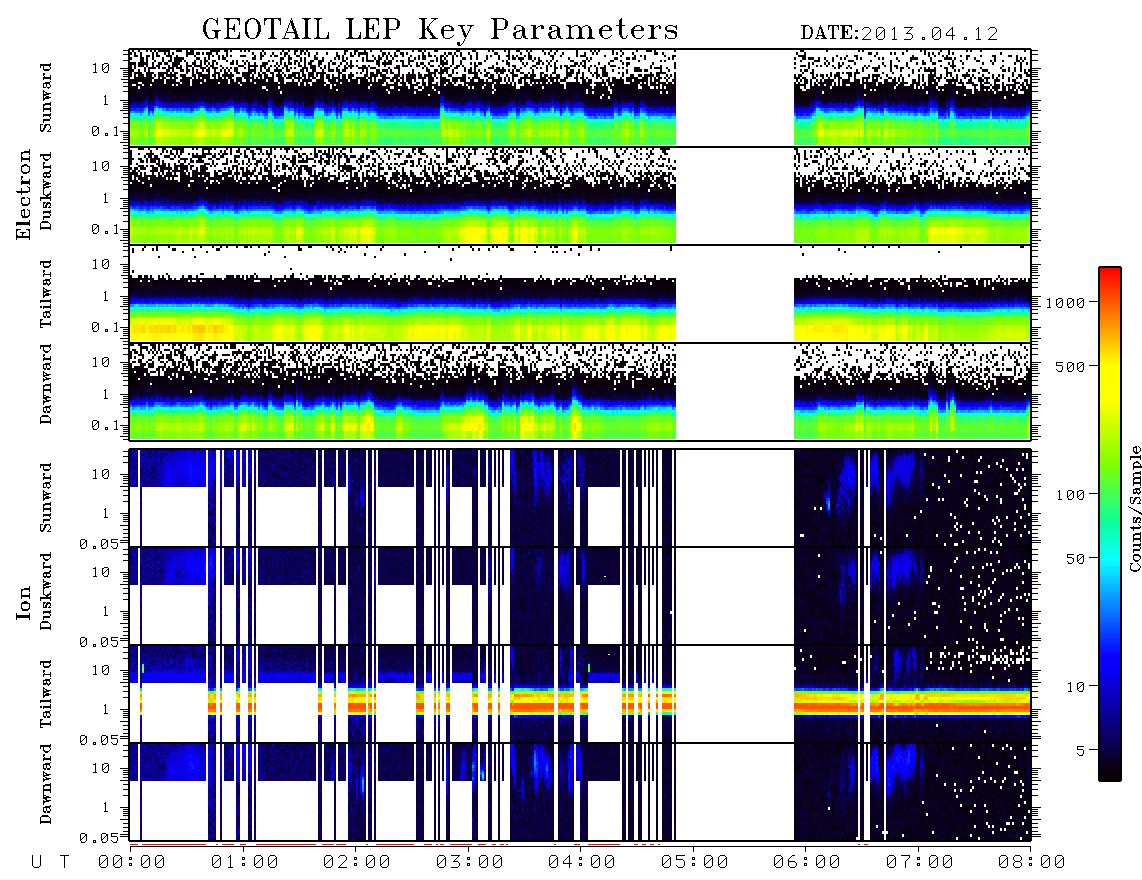Select the '06:00' time tick
1142x880 pixels.
pyautogui.click(x=807, y=862)
